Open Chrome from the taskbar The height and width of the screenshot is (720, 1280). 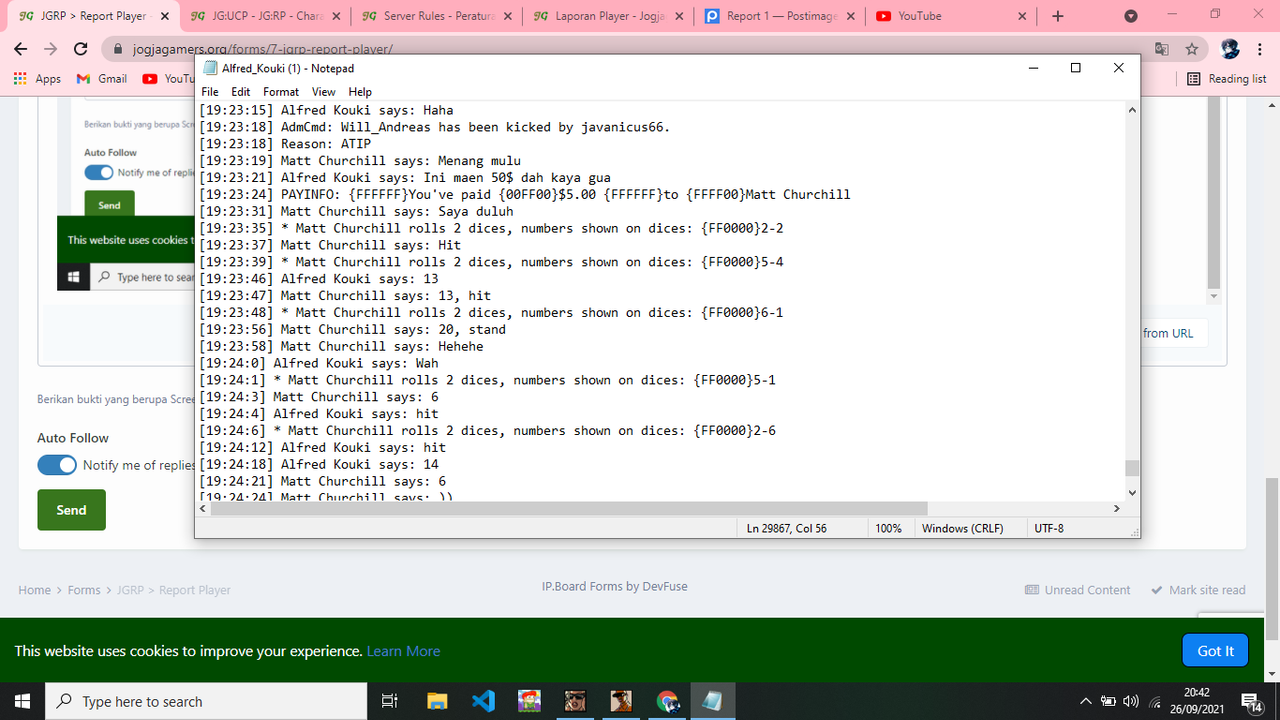point(667,701)
